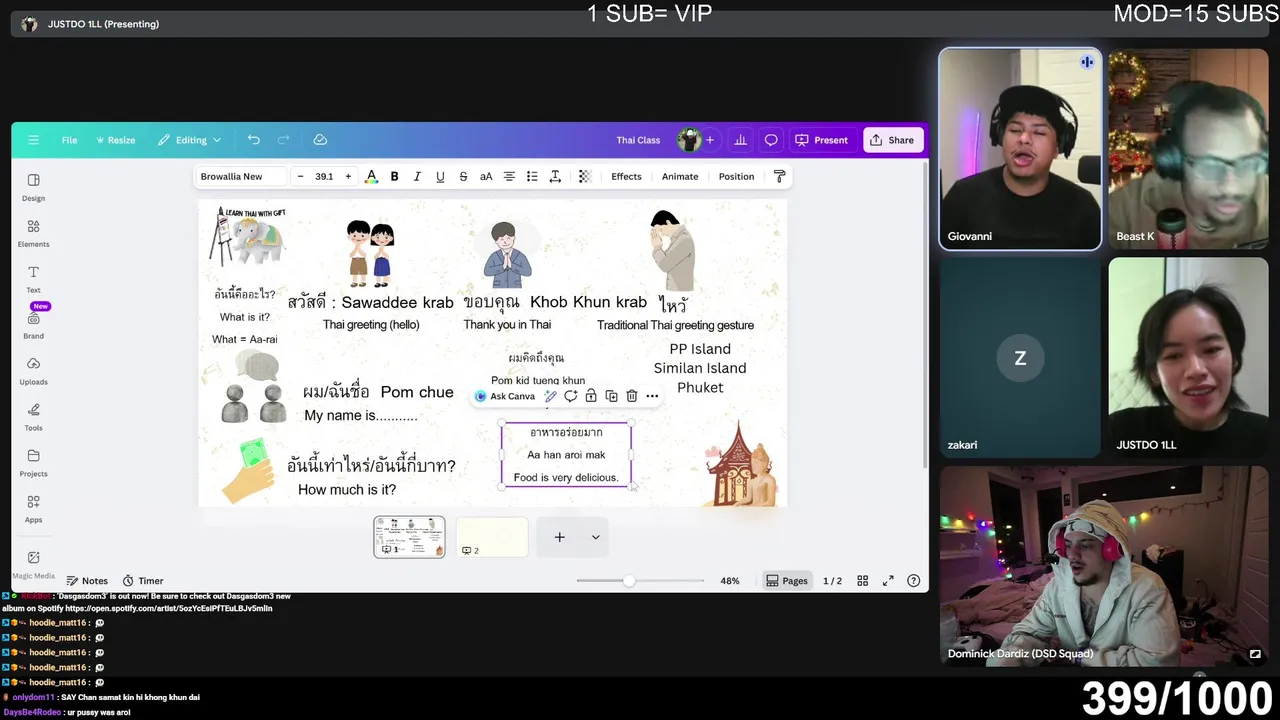Toggle uppercase aA formatting
This screenshot has width=1280, height=720.
coord(486,176)
